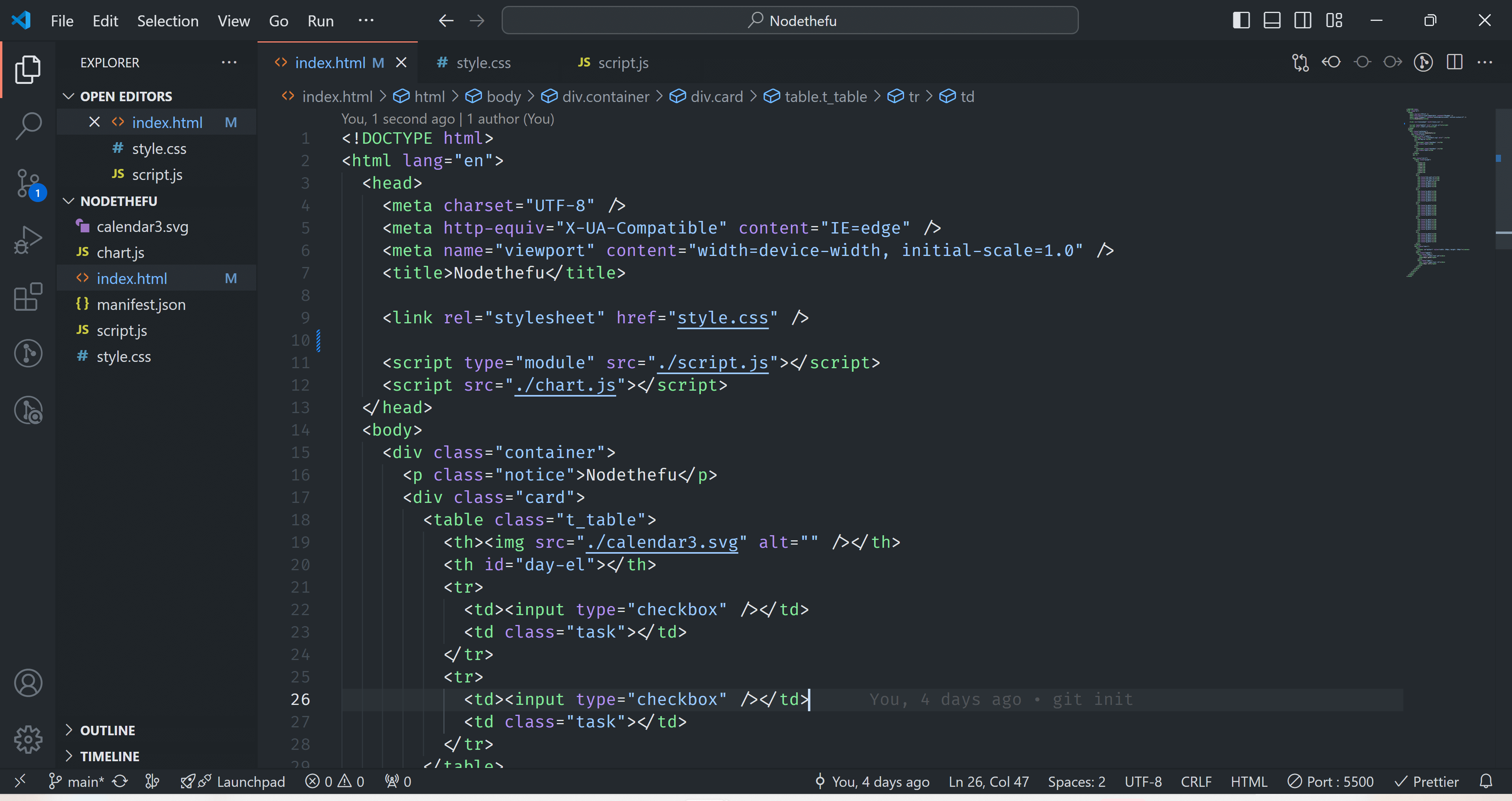
Task: Open notifications bell in status bar
Action: (1486, 782)
